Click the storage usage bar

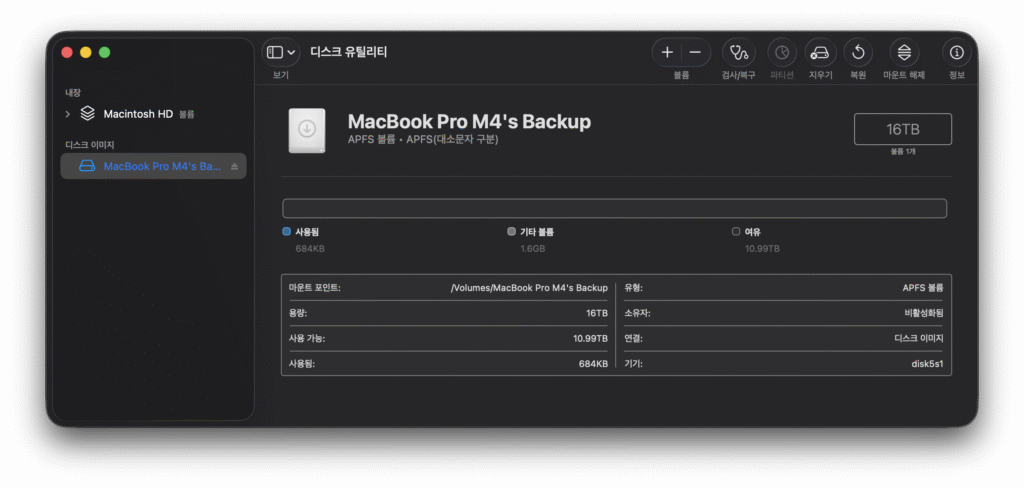(x=614, y=209)
